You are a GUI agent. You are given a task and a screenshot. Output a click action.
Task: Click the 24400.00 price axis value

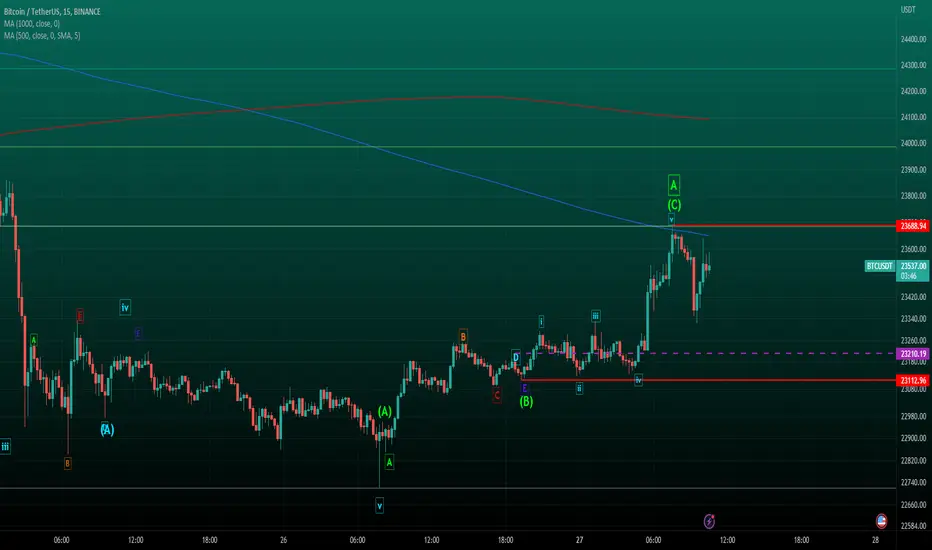point(914,39)
